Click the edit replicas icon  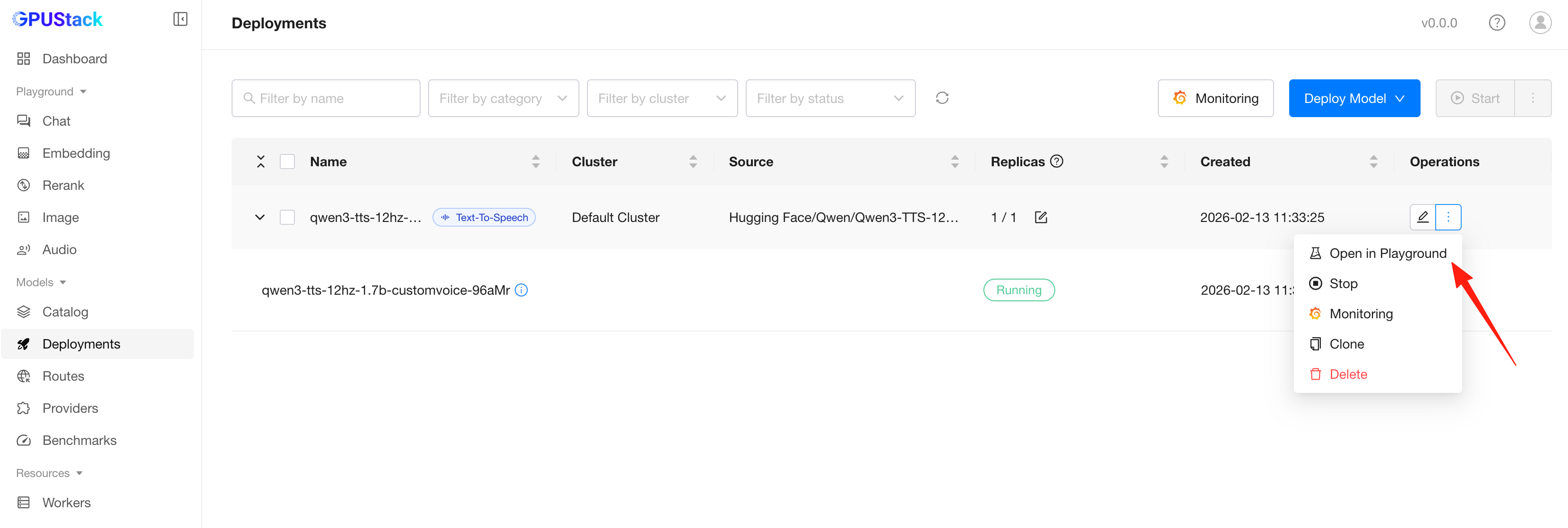coord(1041,217)
